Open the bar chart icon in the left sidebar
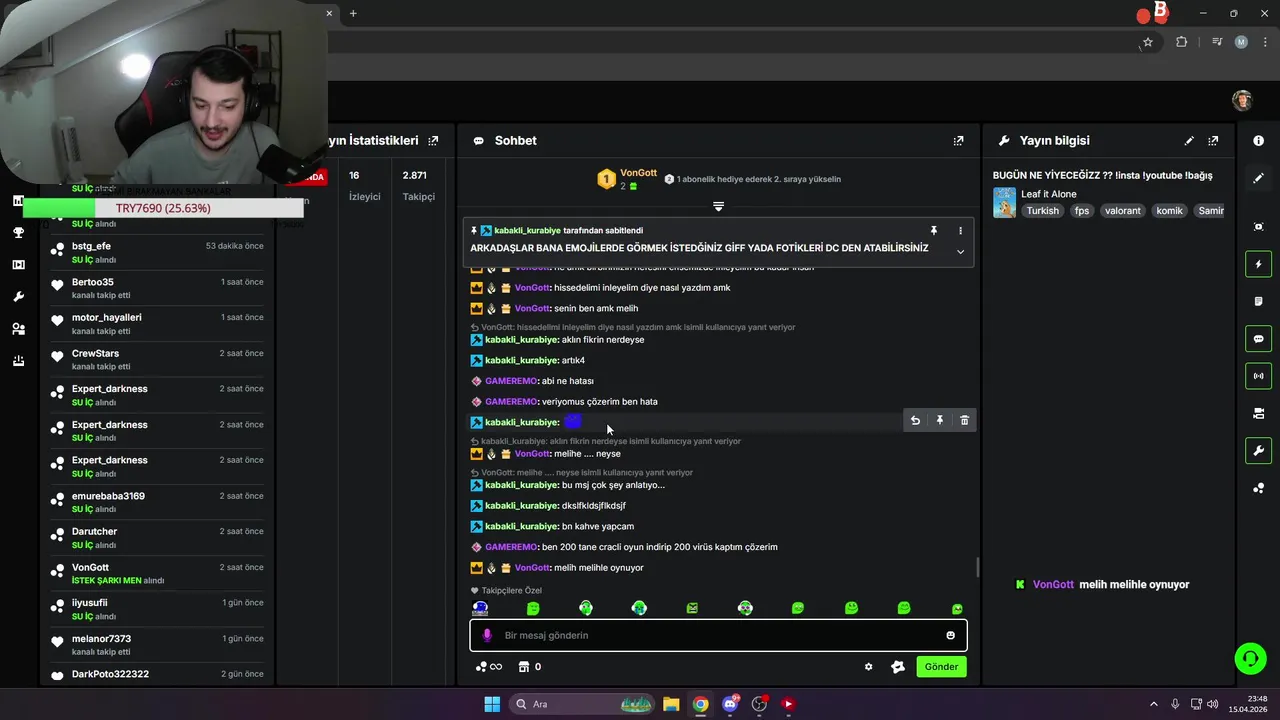 pos(18,201)
